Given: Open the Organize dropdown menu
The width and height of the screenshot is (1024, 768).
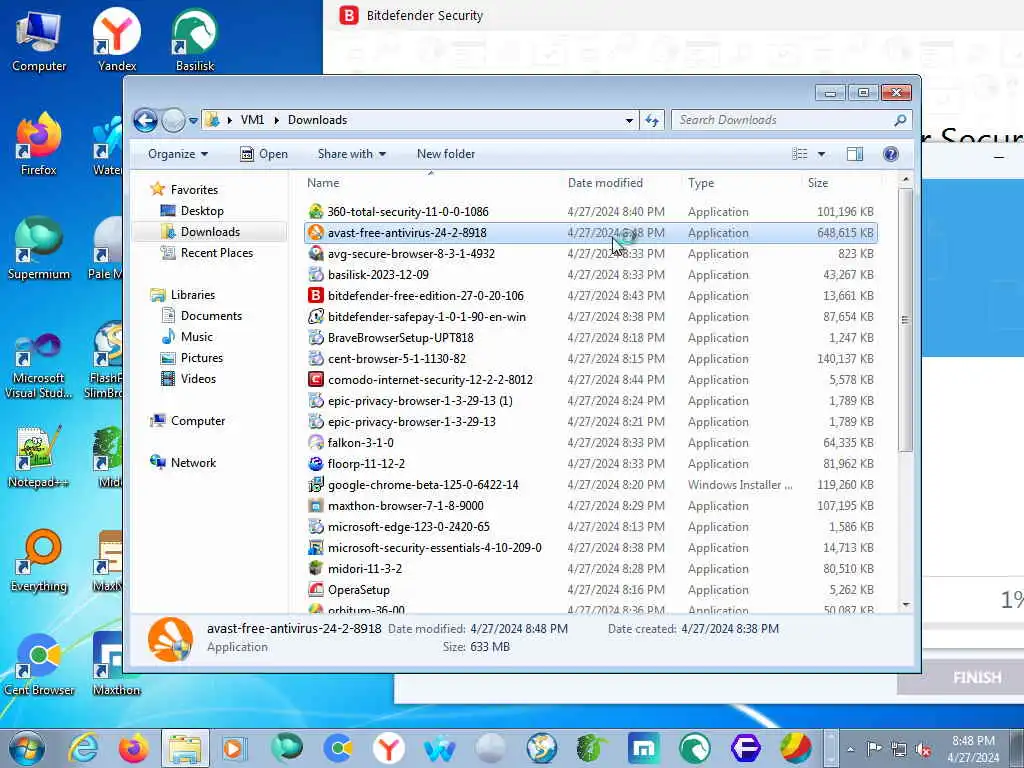Looking at the screenshot, I should (x=178, y=154).
